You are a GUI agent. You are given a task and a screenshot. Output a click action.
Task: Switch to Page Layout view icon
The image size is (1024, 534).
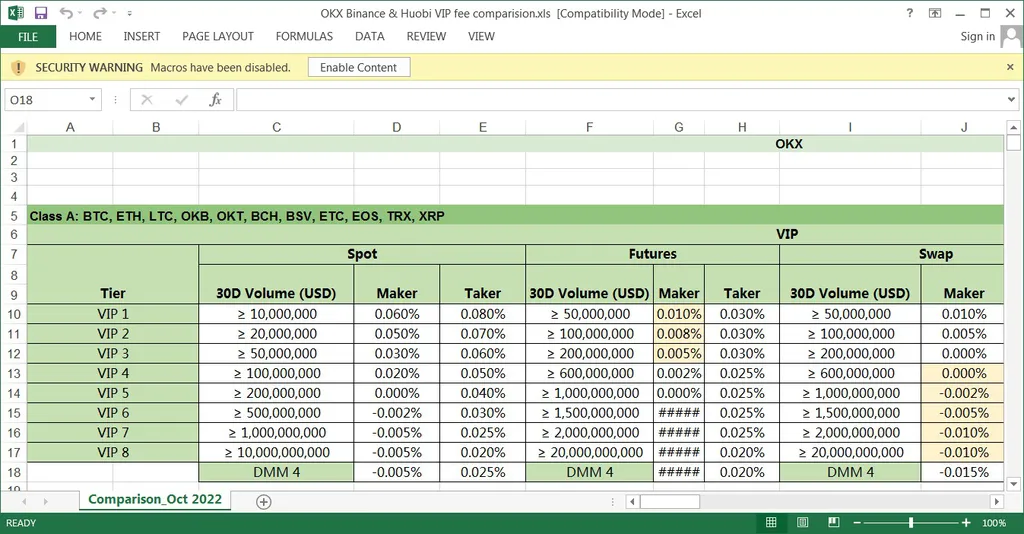tap(803, 522)
